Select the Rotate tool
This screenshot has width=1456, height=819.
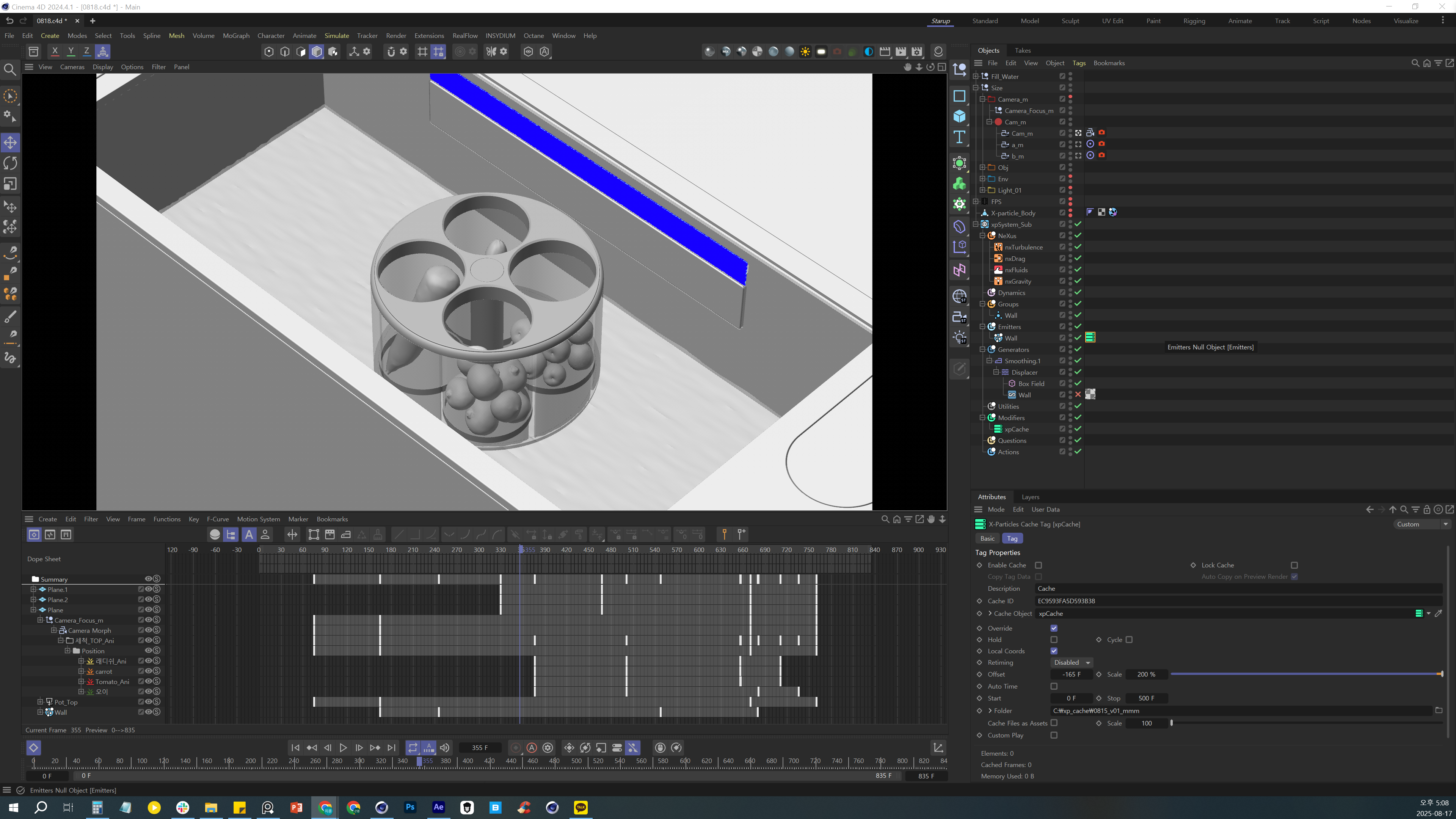[x=10, y=163]
